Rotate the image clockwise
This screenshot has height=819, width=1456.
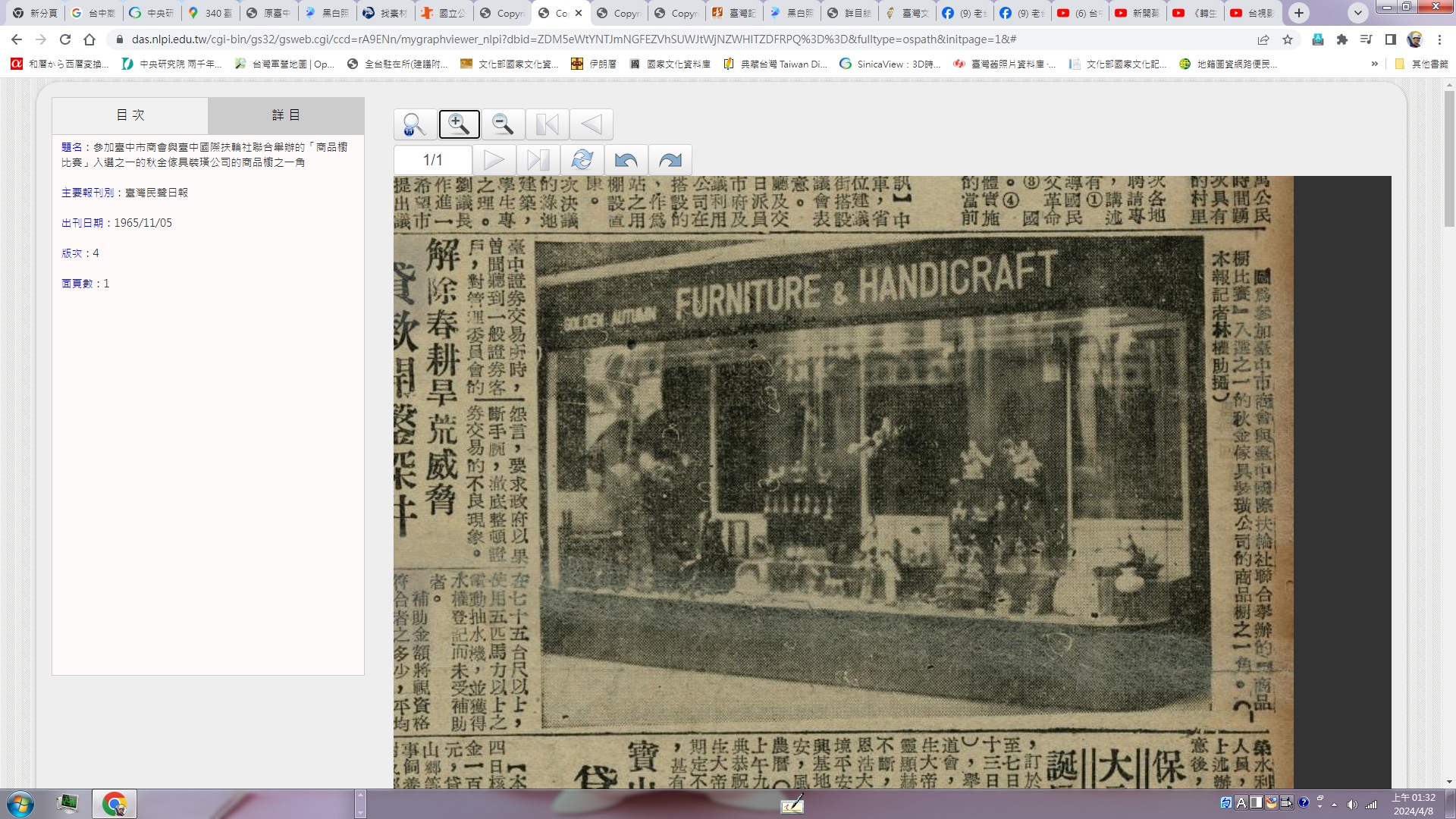(x=670, y=160)
